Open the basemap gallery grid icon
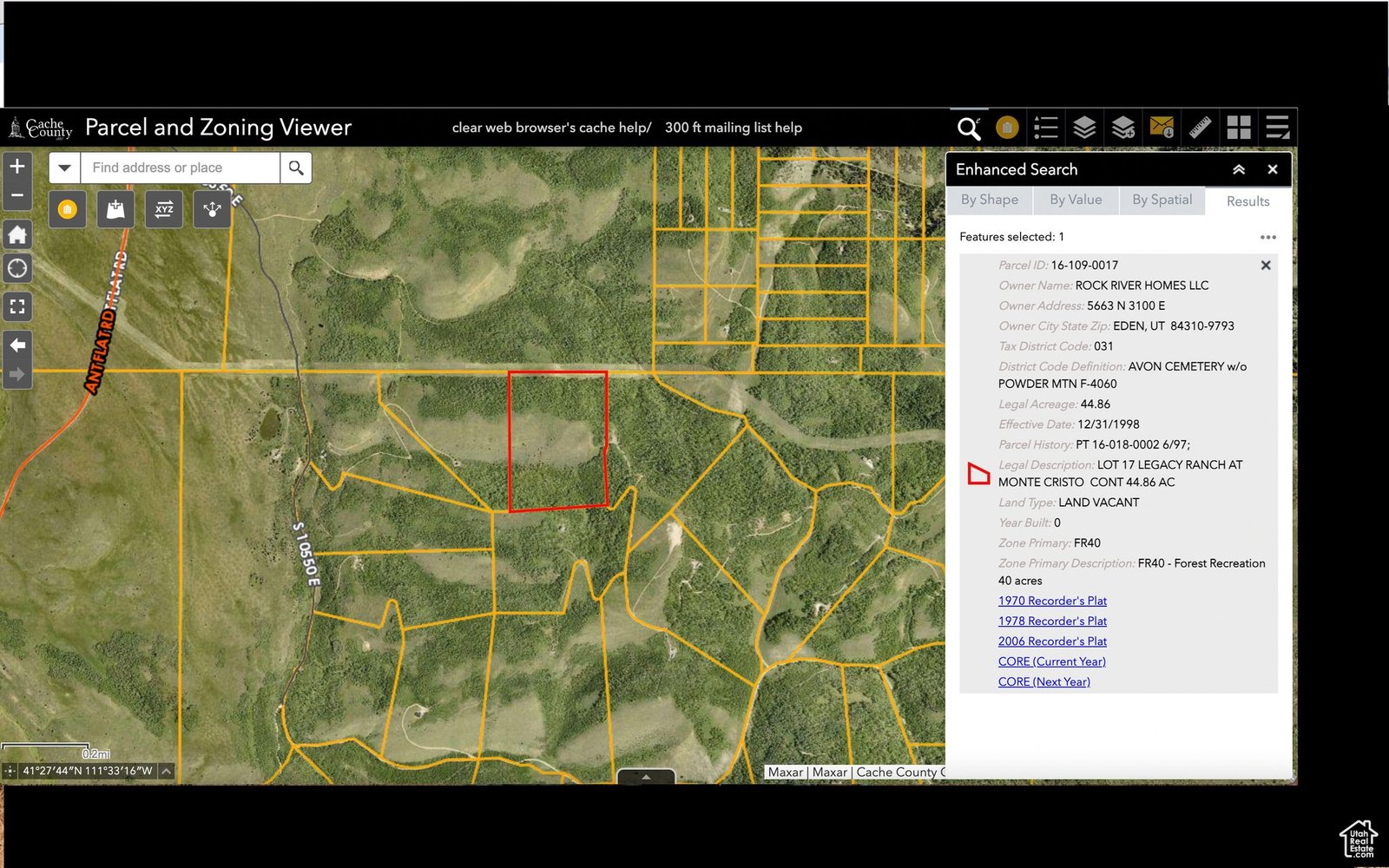1389x868 pixels. (x=1239, y=128)
